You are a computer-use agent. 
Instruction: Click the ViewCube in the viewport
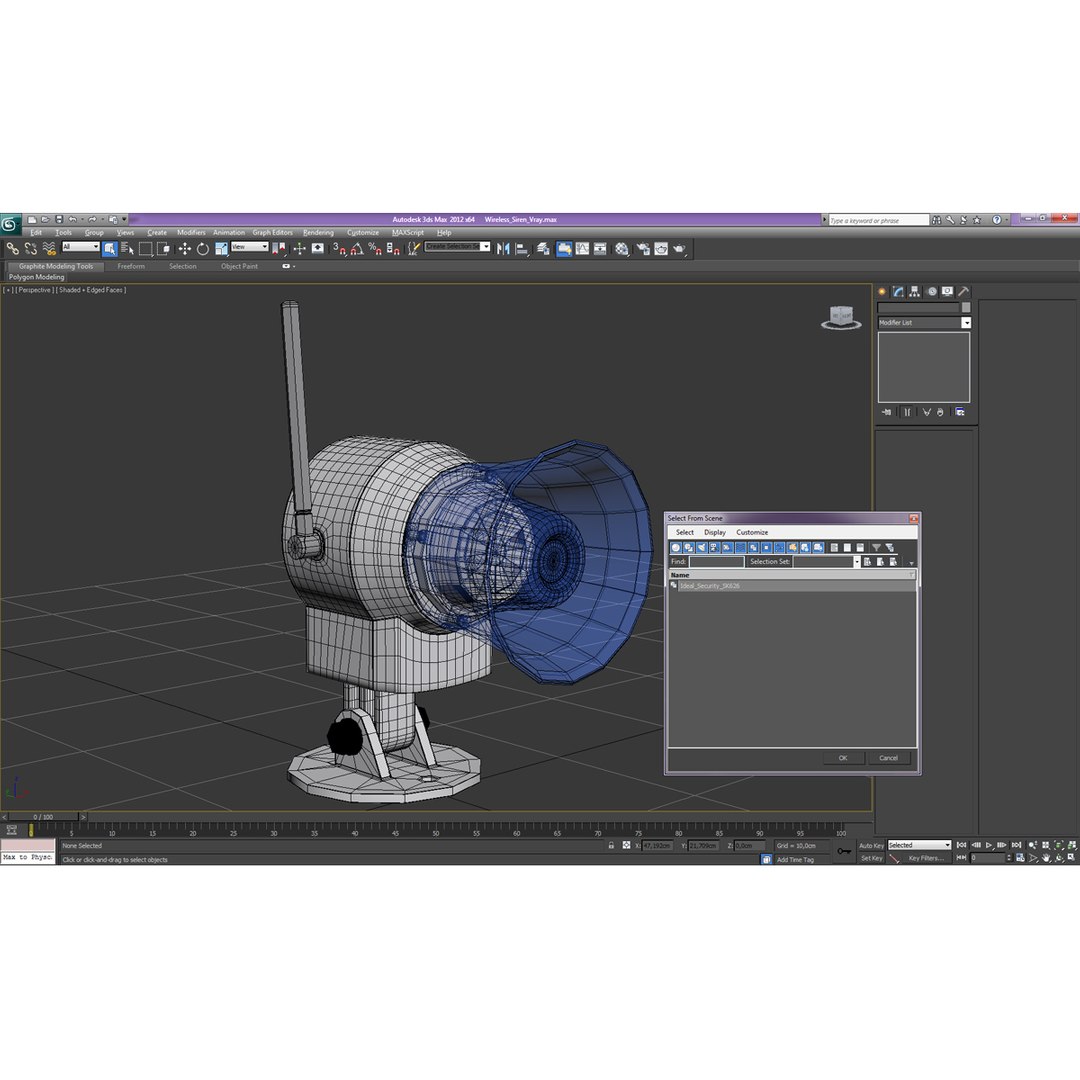tap(841, 318)
